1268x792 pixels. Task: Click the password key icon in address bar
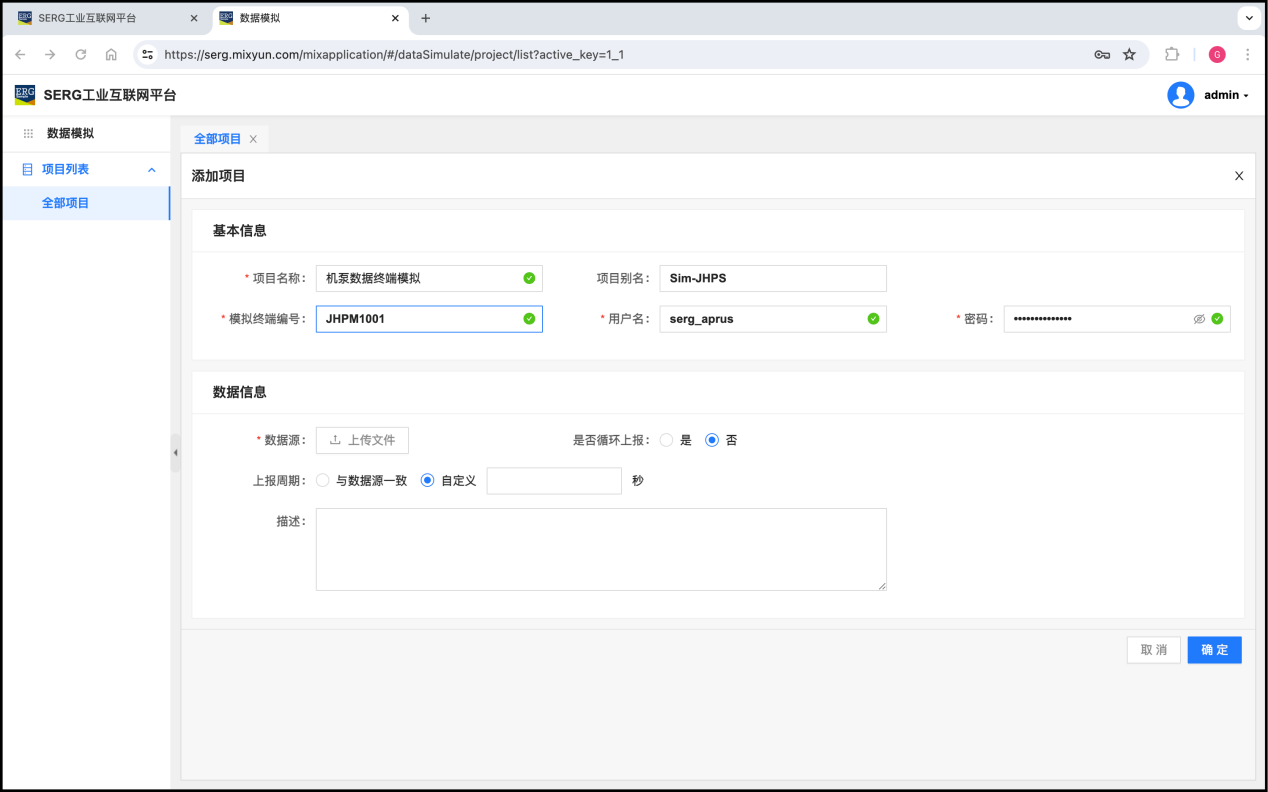click(1102, 55)
